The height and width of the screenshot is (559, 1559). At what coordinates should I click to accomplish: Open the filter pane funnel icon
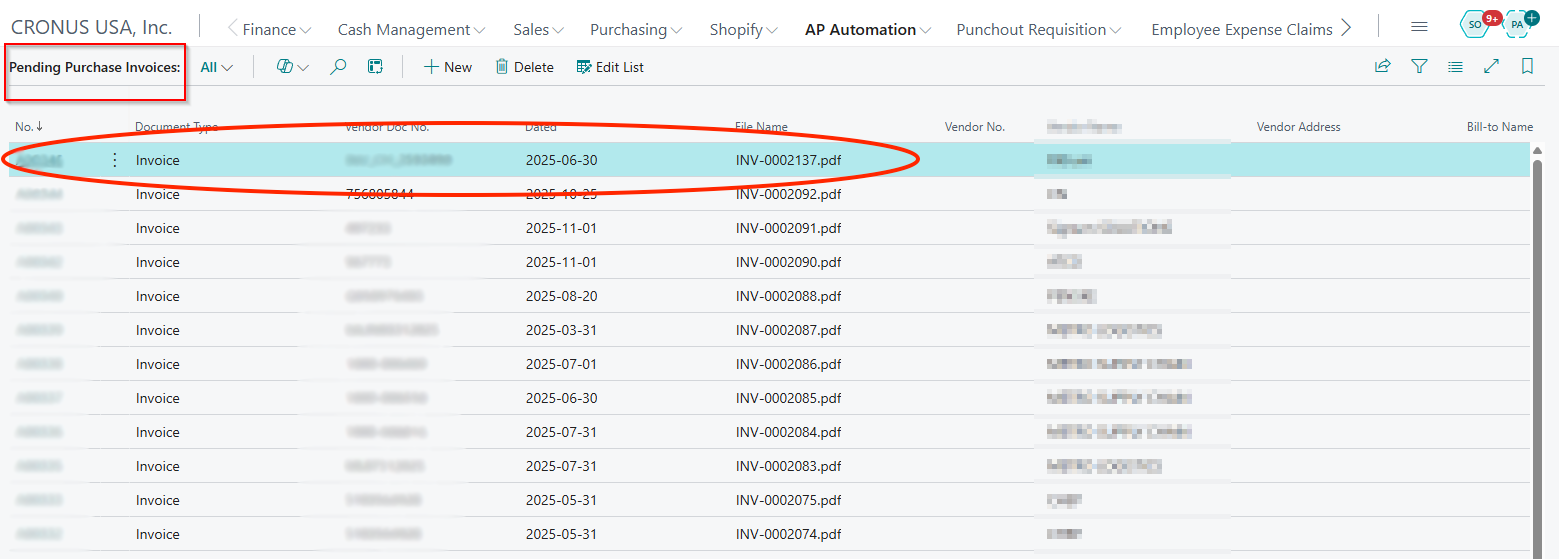pyautogui.click(x=1418, y=67)
